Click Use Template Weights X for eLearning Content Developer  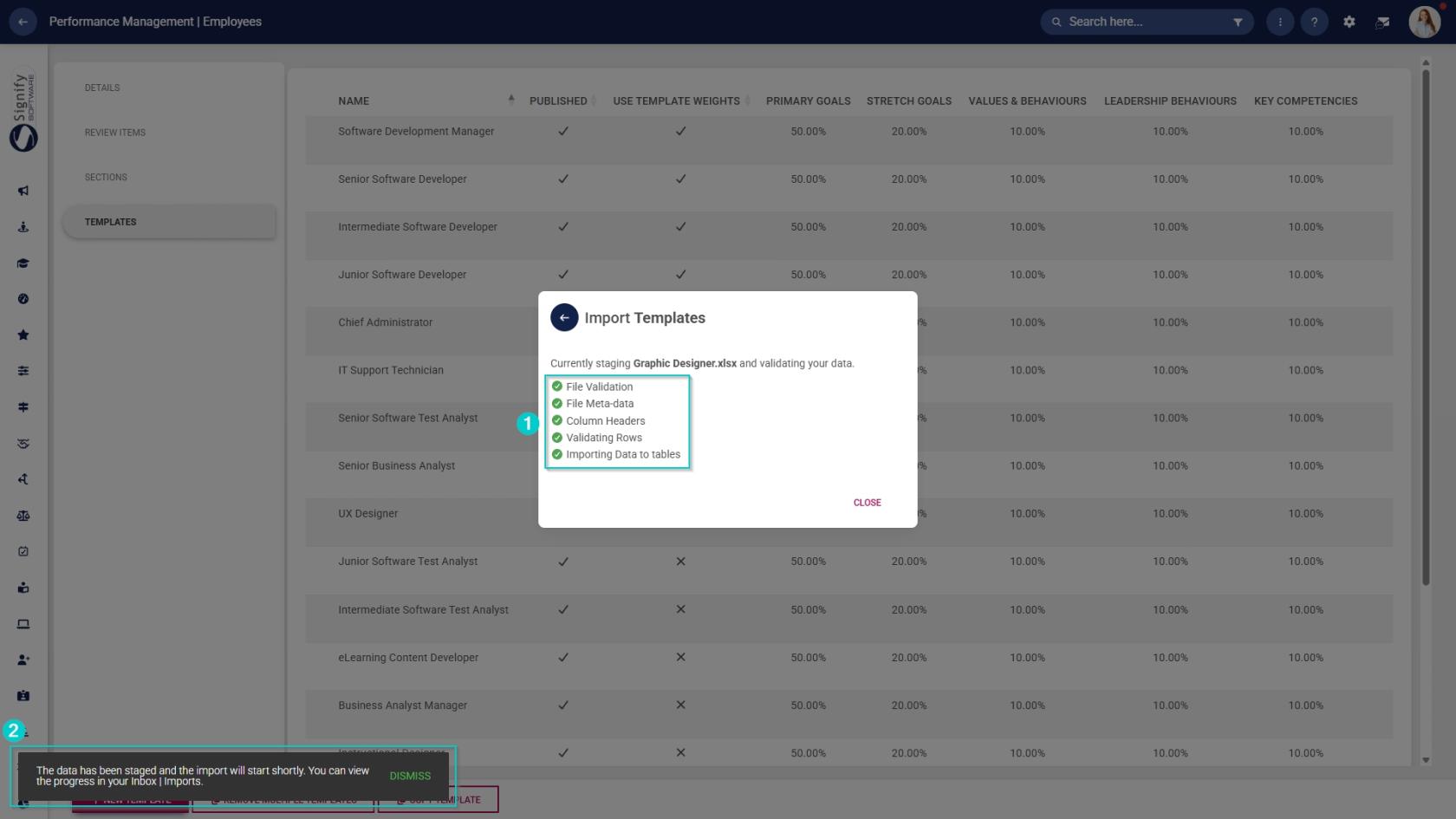pos(680,657)
